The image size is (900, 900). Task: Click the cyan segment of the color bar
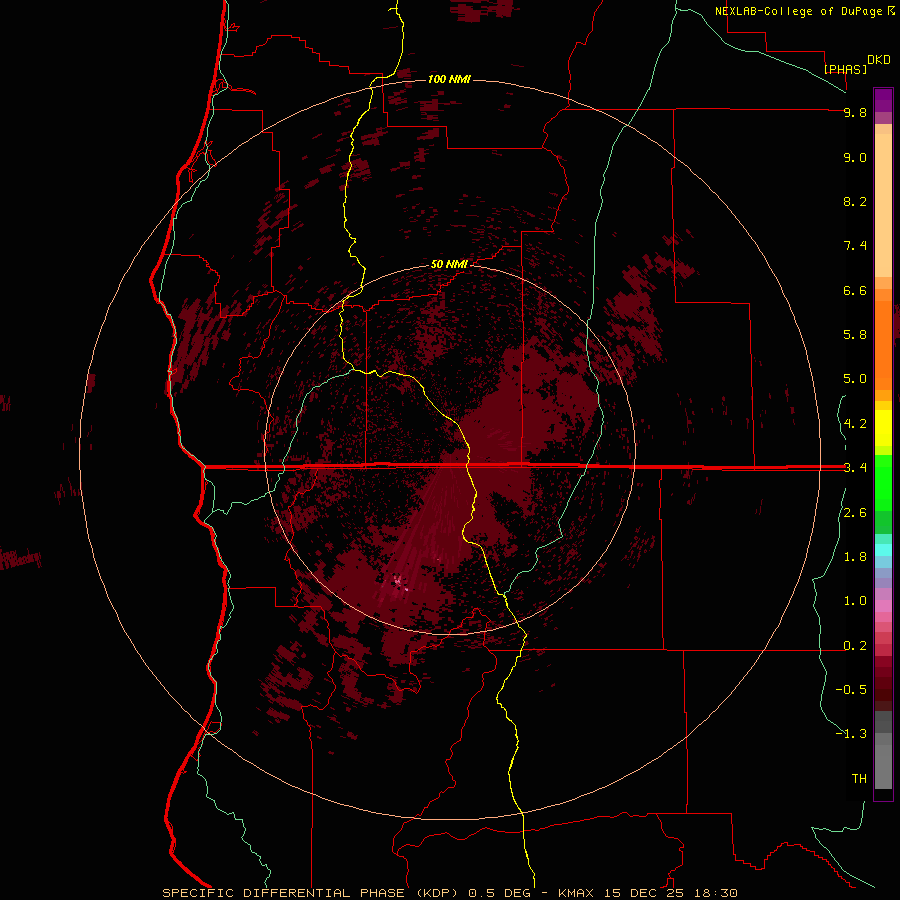pyautogui.click(x=883, y=549)
